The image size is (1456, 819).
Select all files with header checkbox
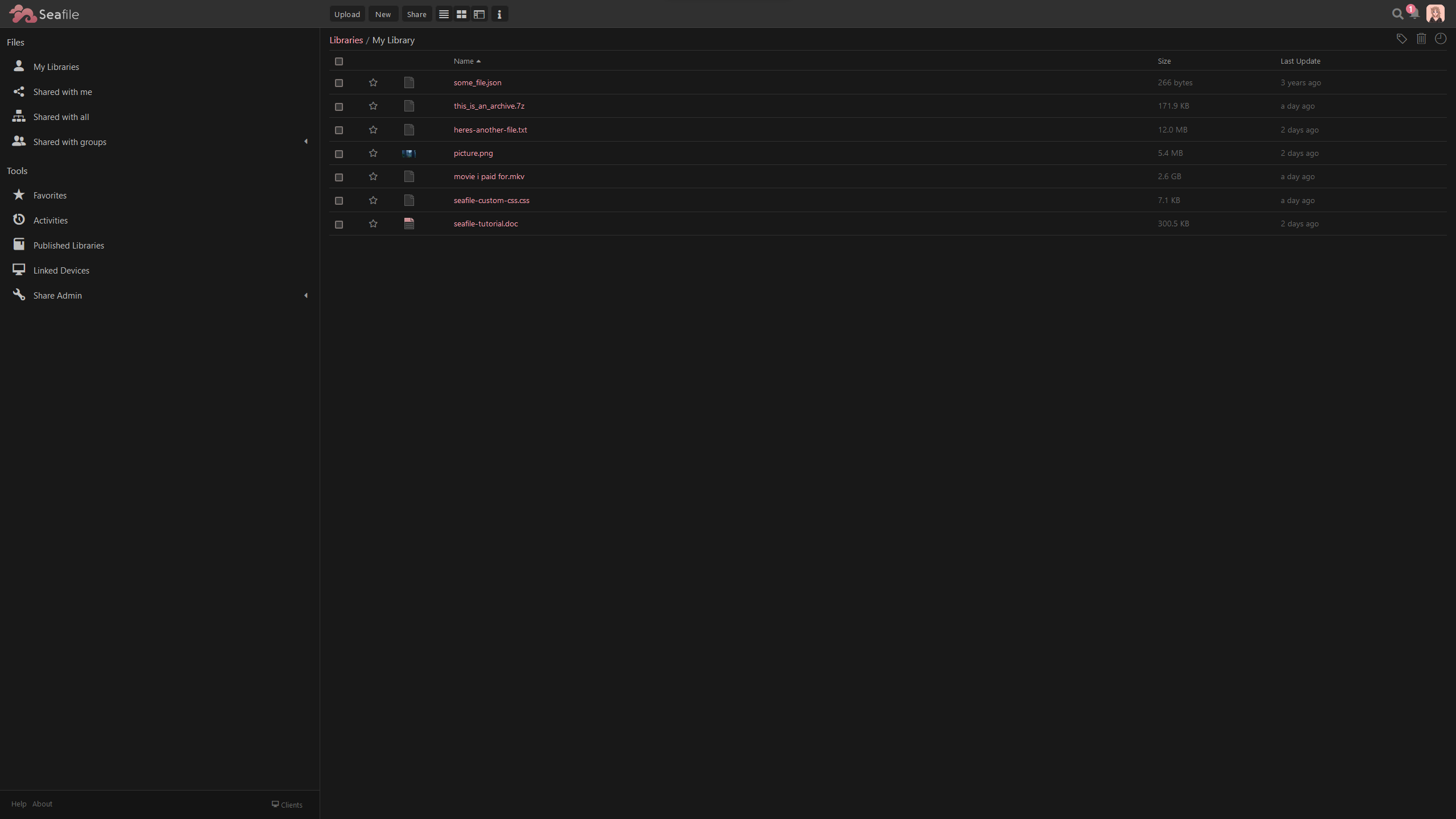tap(339, 61)
